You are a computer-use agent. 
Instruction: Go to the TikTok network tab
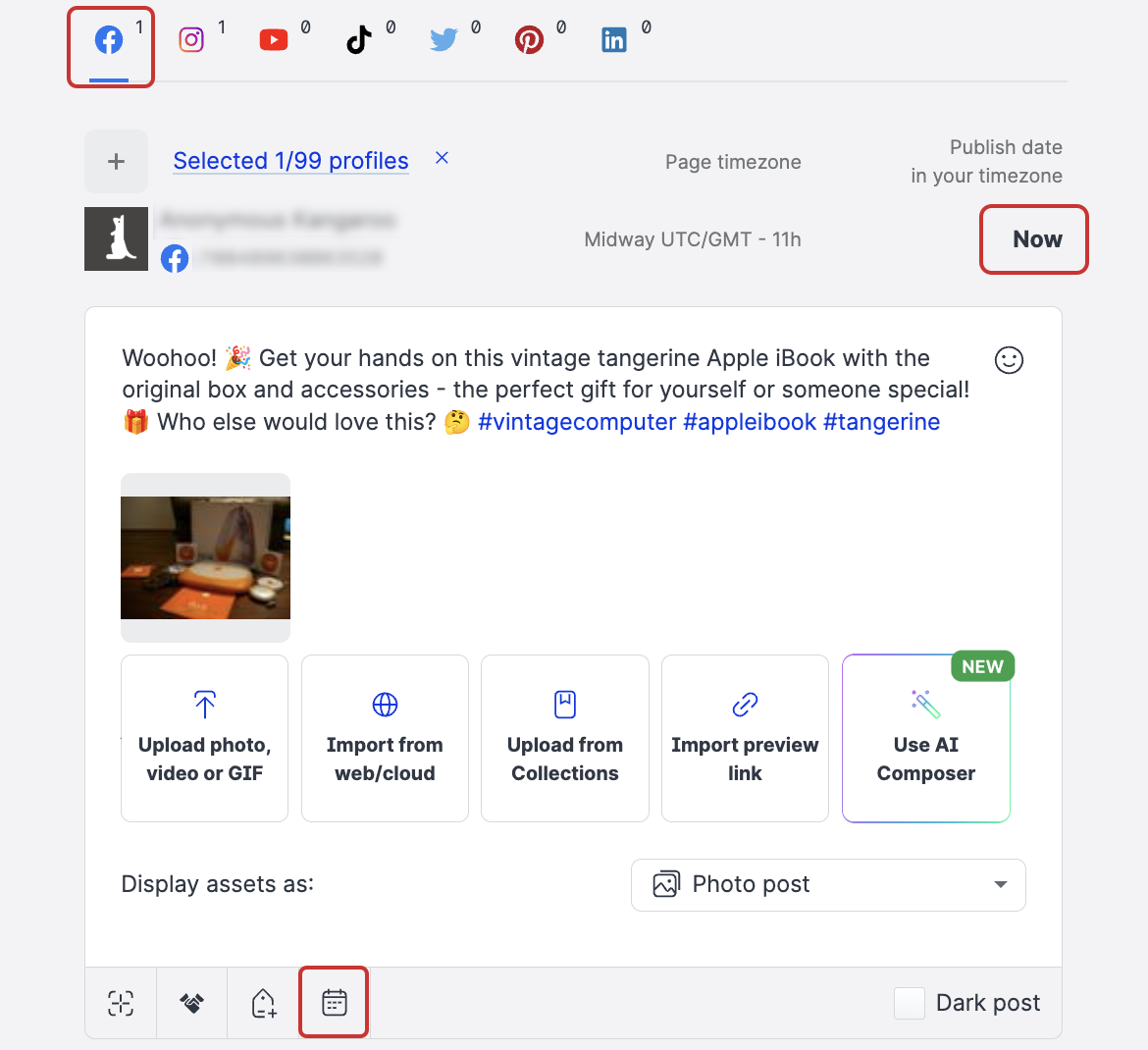(x=359, y=40)
